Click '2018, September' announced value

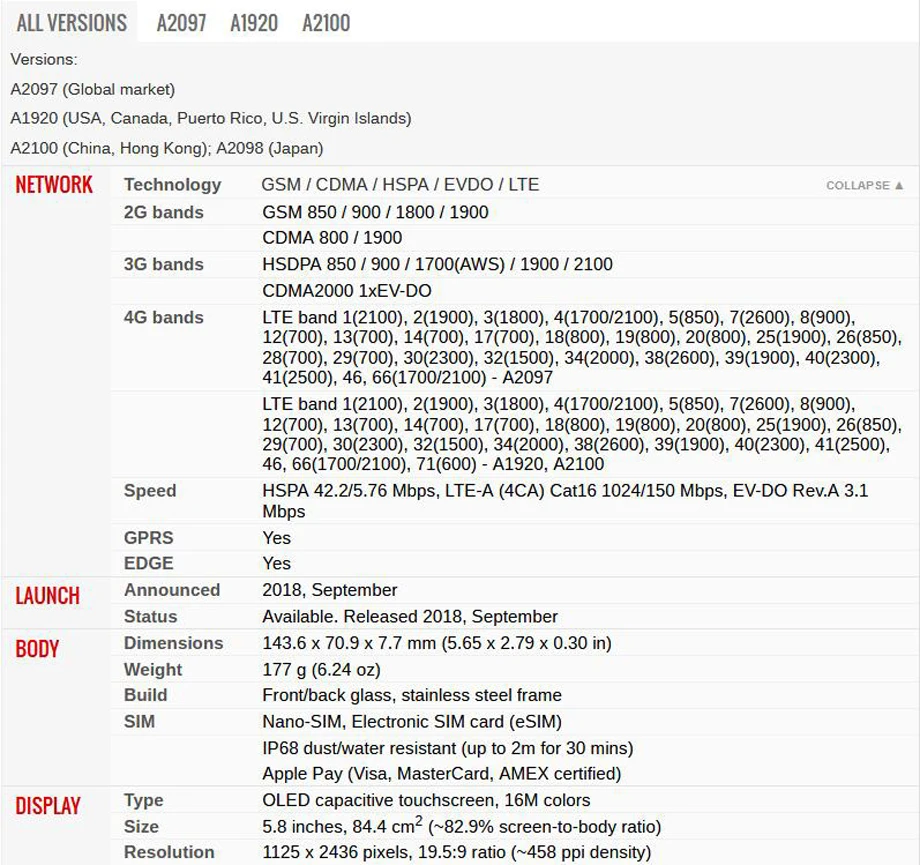pos(330,590)
